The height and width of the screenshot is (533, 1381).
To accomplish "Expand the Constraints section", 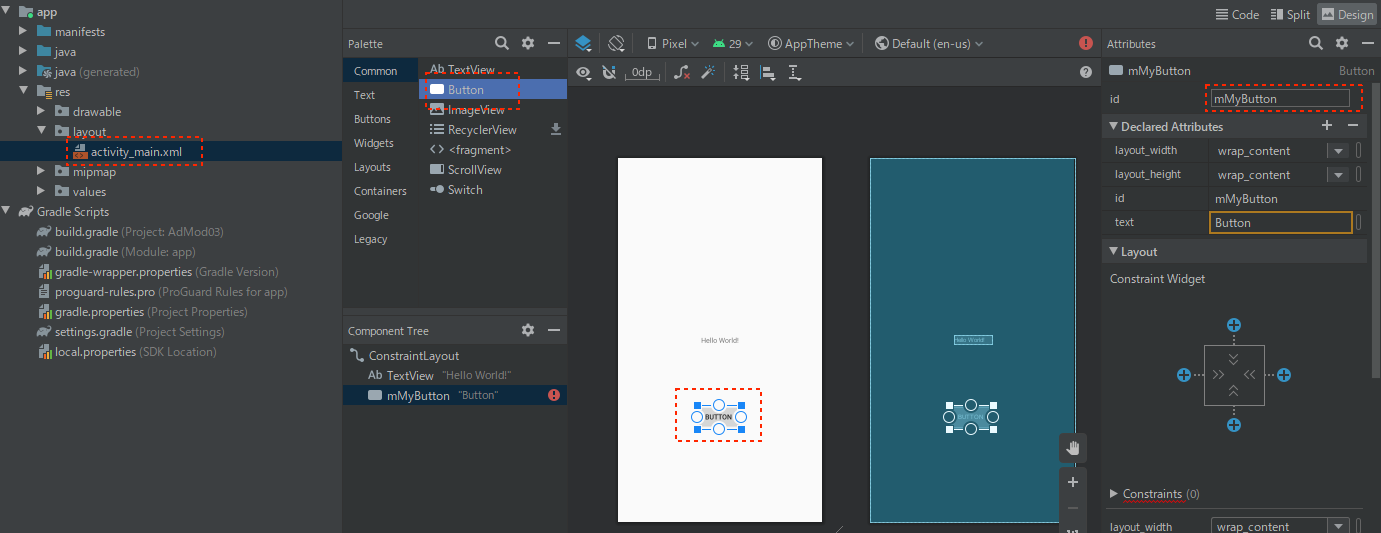I will tap(1114, 494).
